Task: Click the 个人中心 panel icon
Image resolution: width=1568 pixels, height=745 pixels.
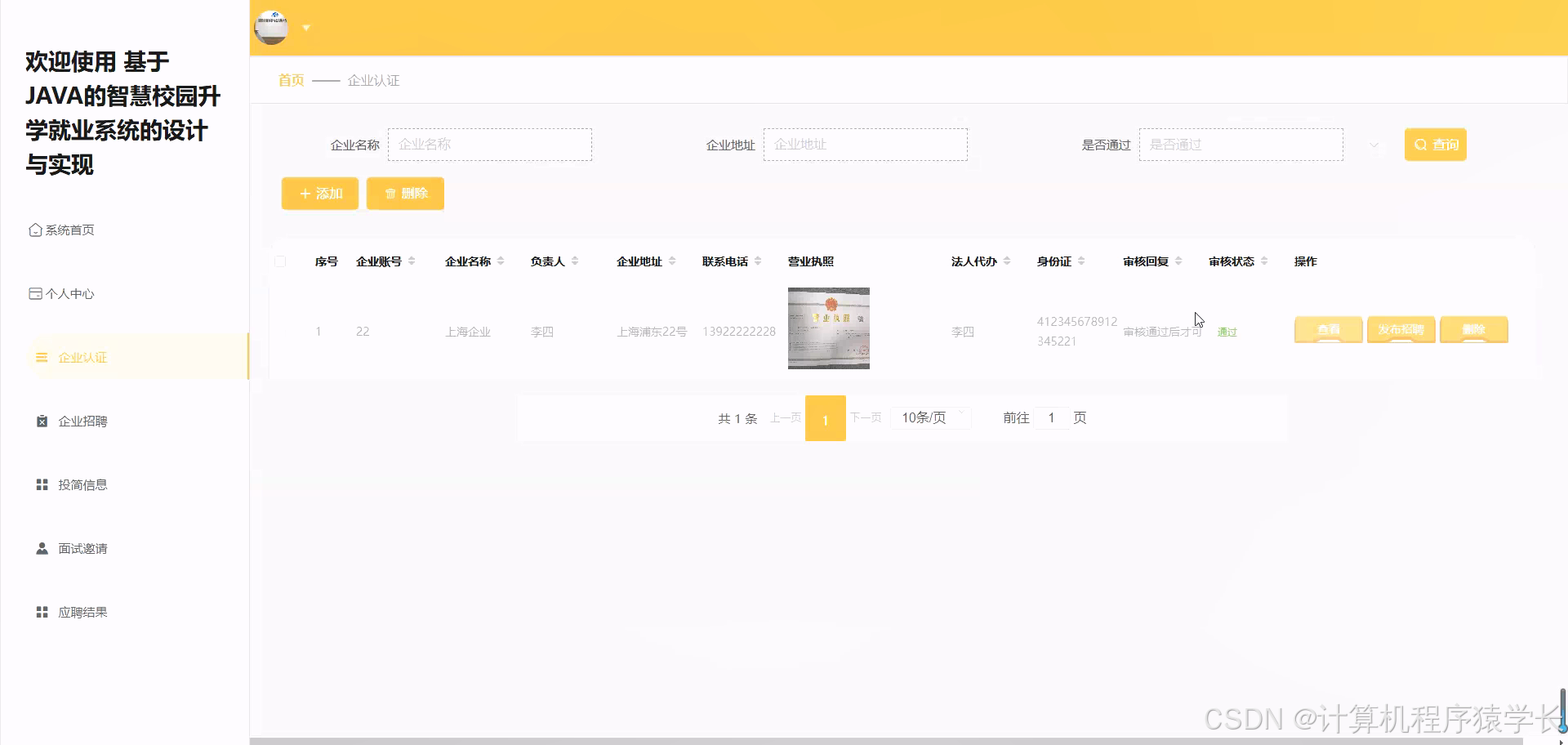Action: click(35, 292)
